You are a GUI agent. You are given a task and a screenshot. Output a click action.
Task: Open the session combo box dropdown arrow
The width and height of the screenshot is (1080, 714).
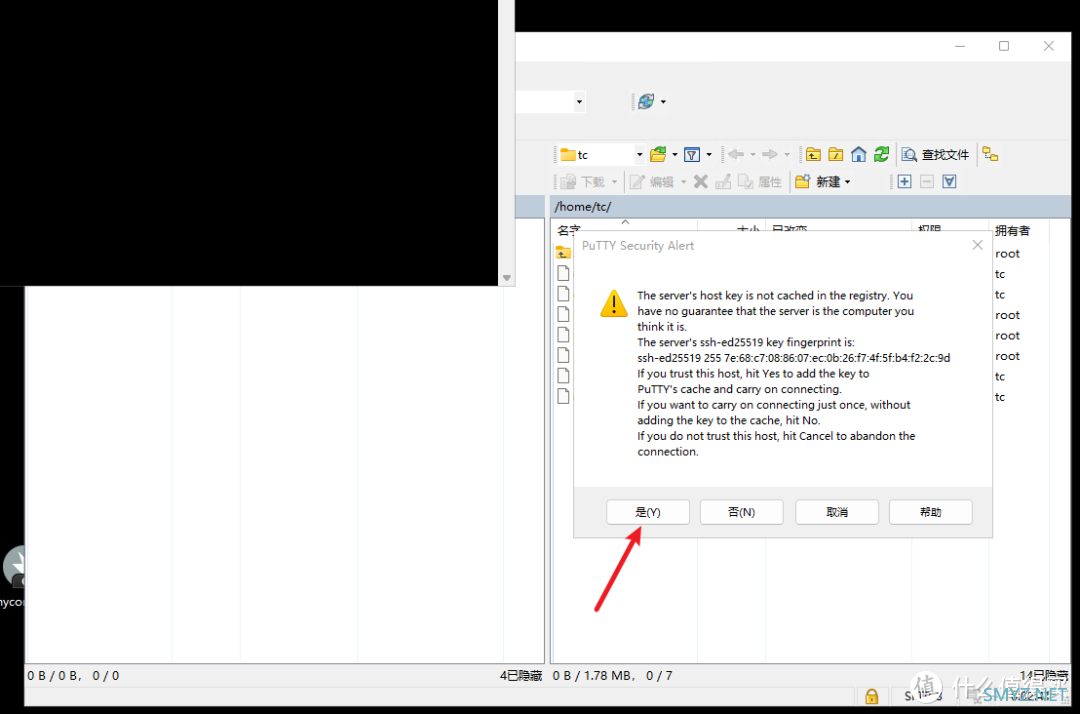pyautogui.click(x=579, y=102)
